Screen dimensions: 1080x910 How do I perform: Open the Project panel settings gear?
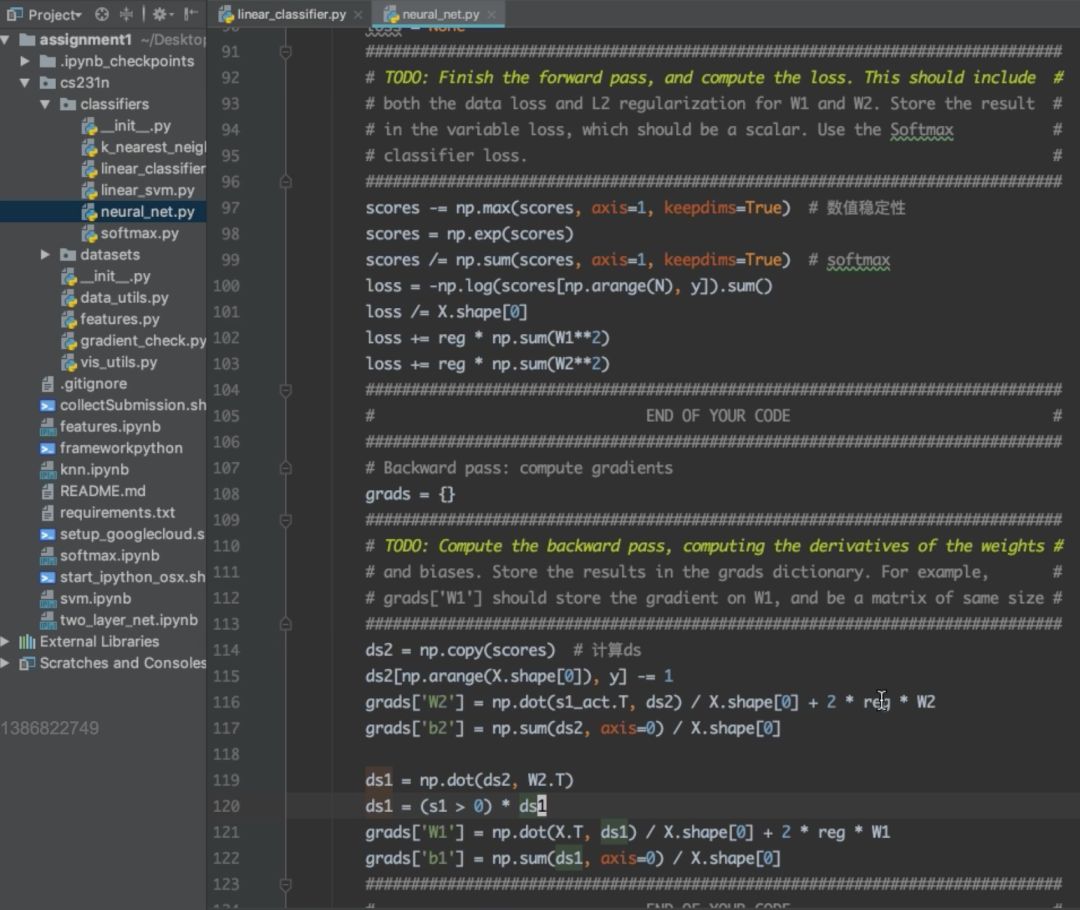[x=160, y=14]
